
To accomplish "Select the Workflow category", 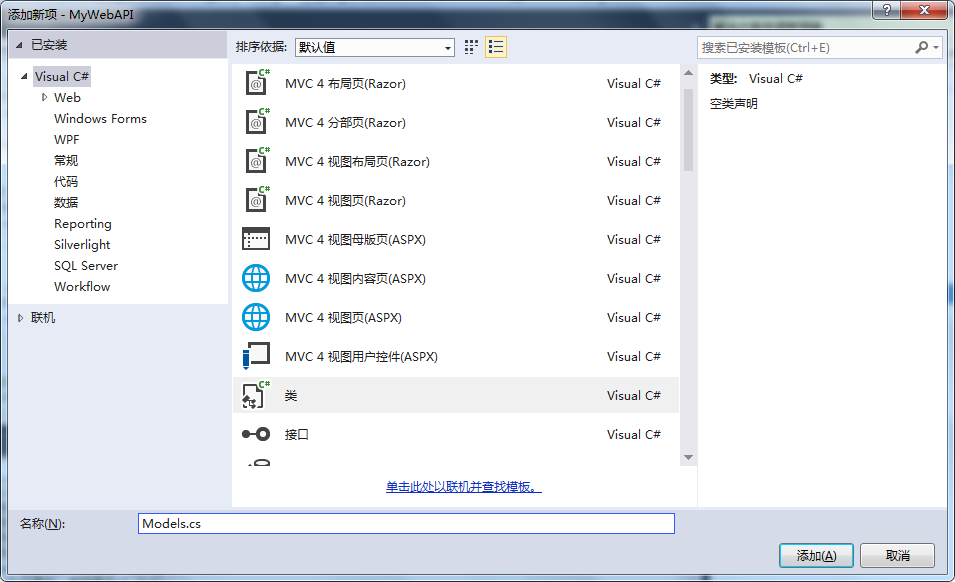I will [x=82, y=287].
